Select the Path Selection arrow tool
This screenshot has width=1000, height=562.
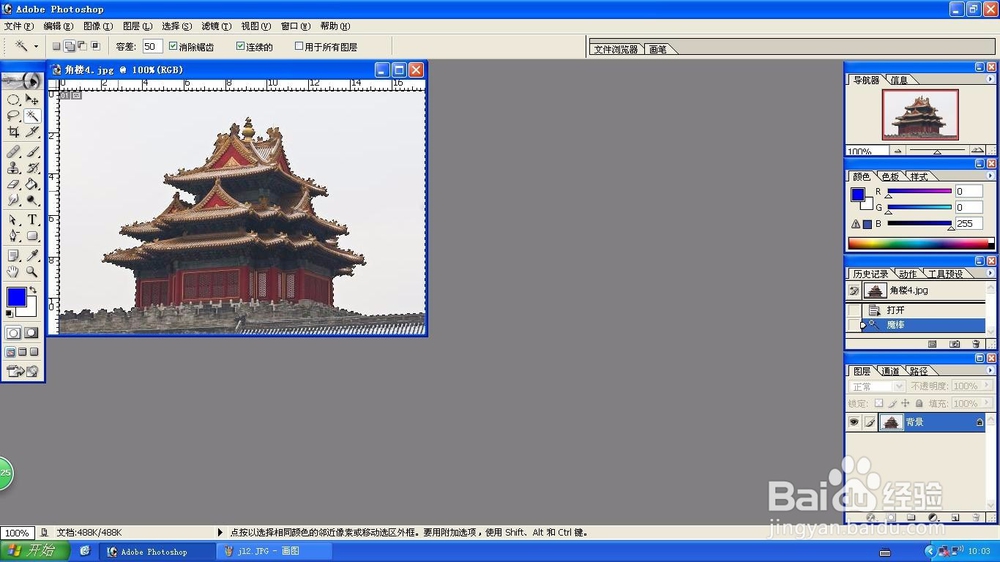tap(13, 220)
